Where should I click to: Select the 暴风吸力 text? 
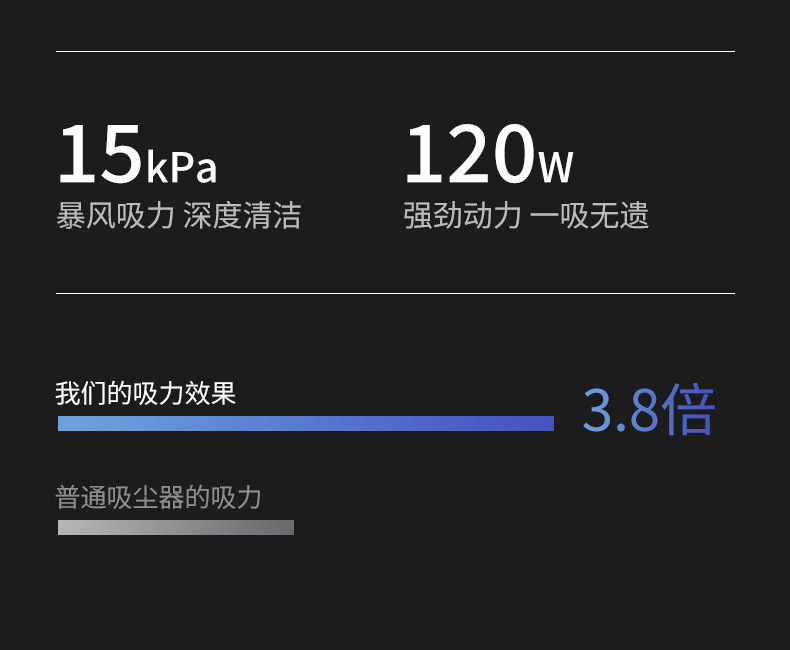(115, 216)
